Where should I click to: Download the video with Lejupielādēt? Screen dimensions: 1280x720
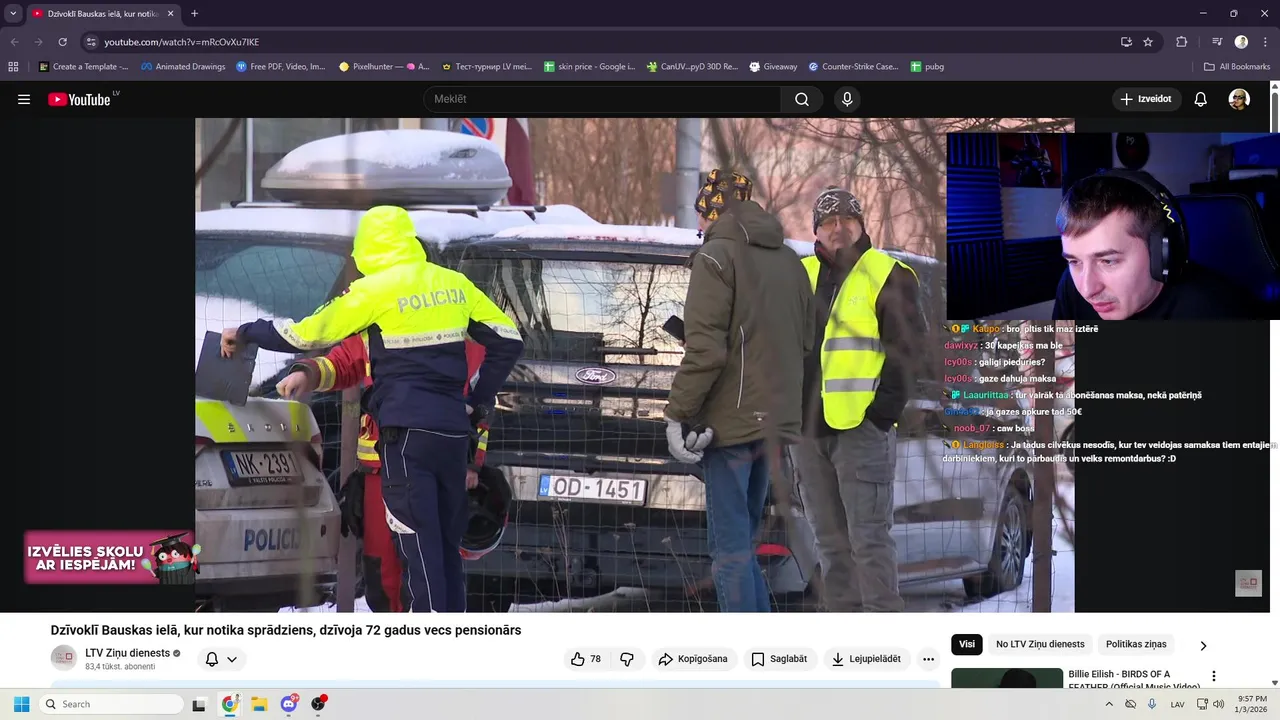tap(866, 659)
